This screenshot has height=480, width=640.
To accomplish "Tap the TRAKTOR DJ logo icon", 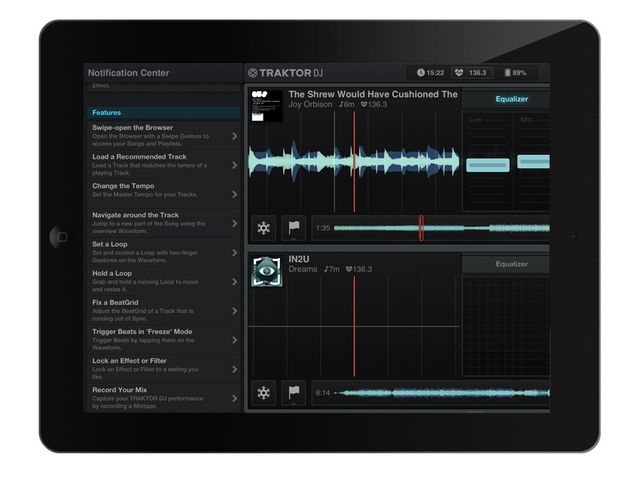I will (x=253, y=73).
